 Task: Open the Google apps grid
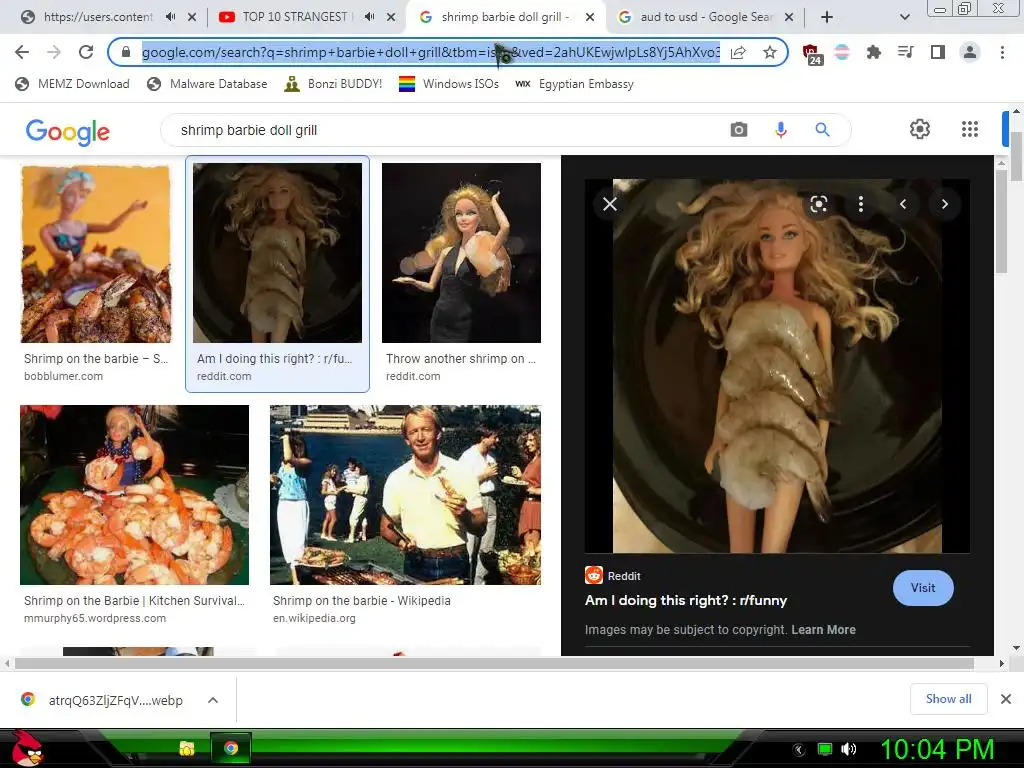970,129
